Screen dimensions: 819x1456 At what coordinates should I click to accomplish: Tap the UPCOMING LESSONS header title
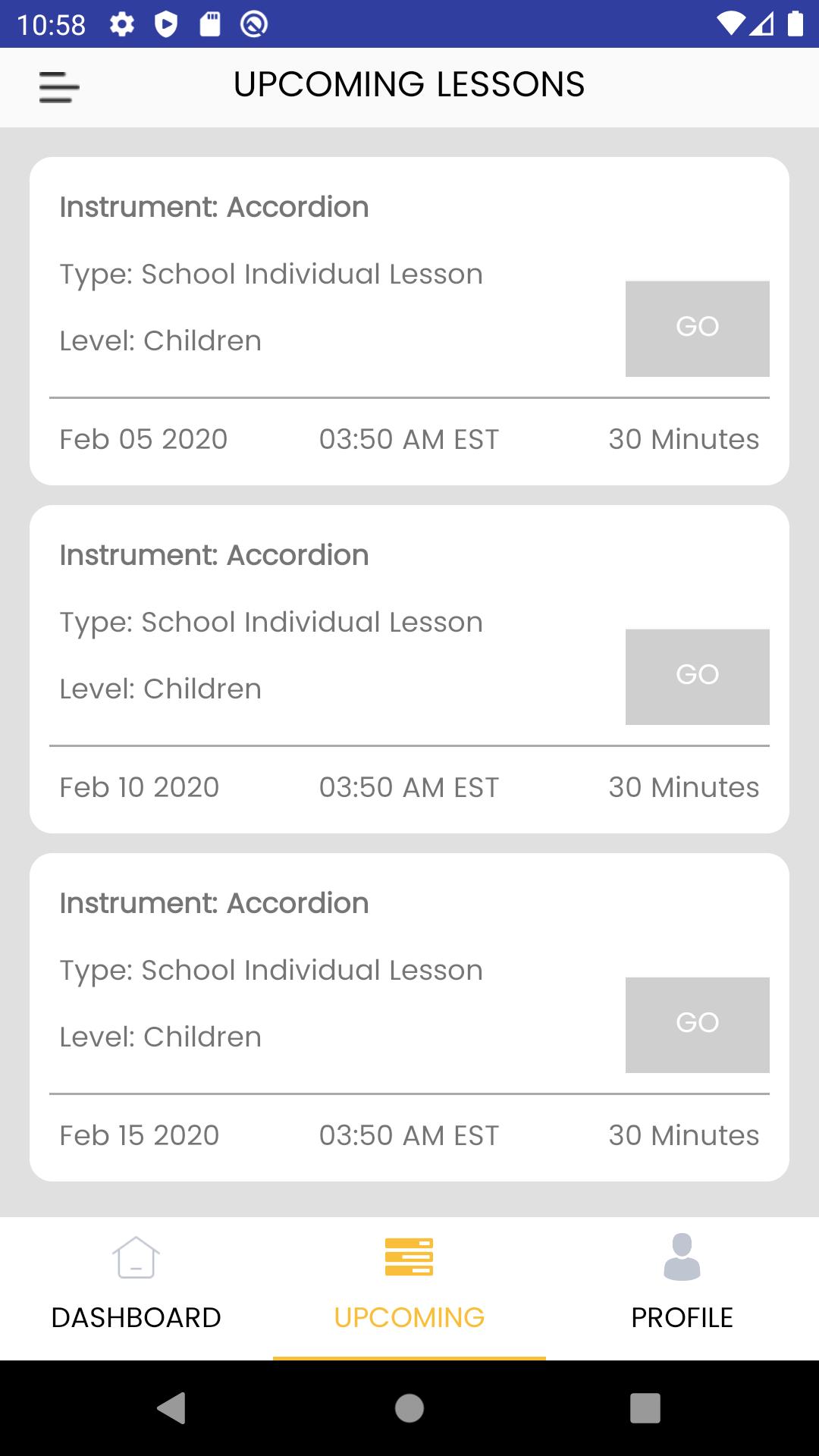tap(409, 84)
